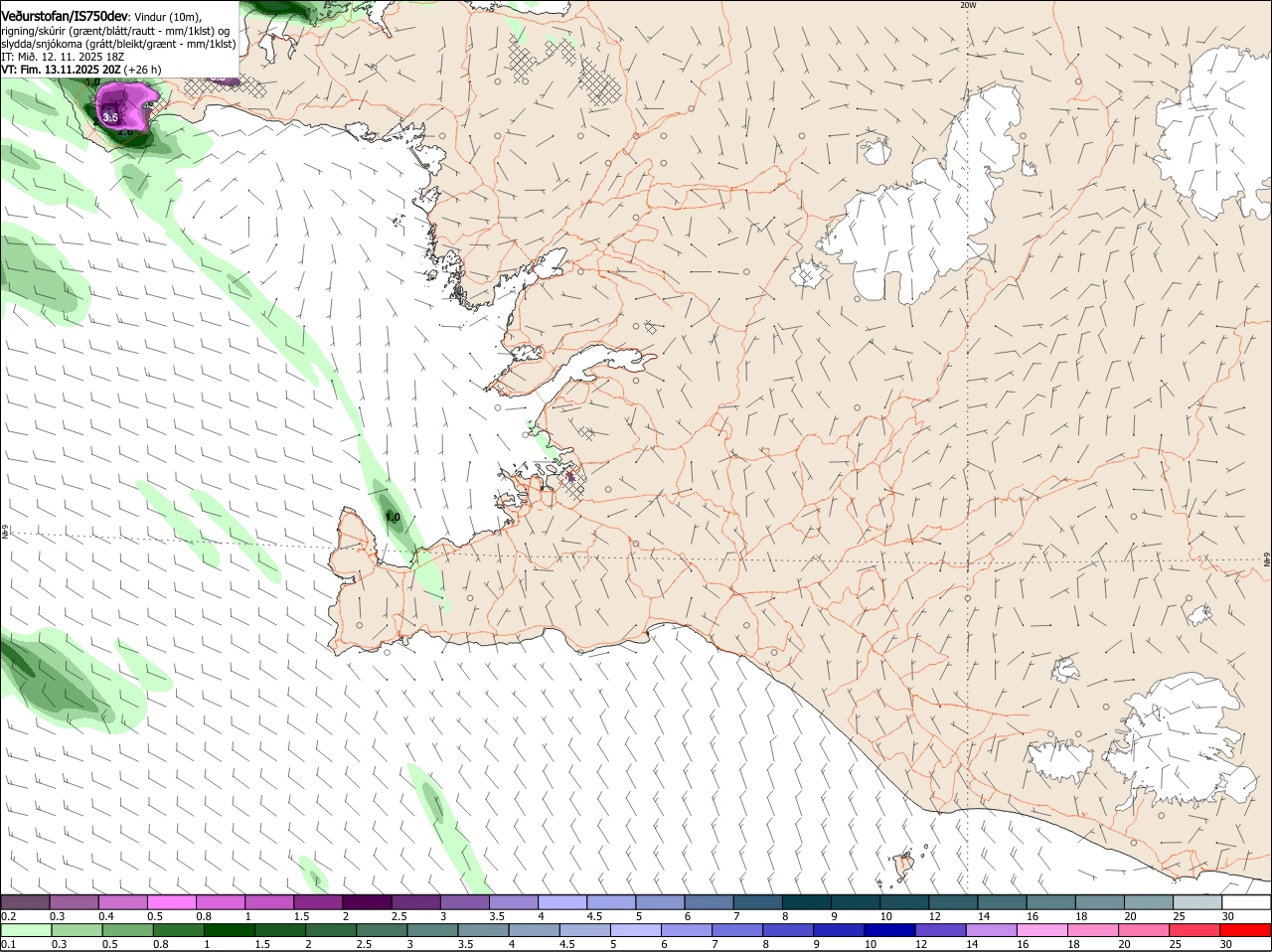This screenshot has width=1272, height=952.
Task: Pick upper-row lavender swatch between 4 and 4.5
Action: pos(562,902)
